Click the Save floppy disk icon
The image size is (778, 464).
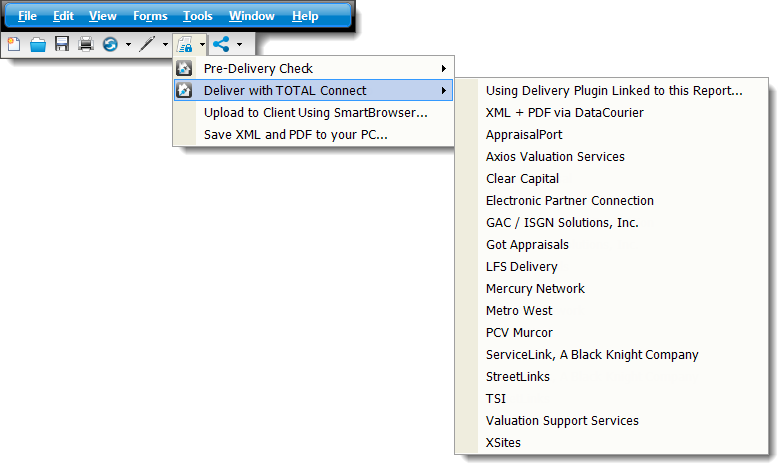tap(62, 44)
